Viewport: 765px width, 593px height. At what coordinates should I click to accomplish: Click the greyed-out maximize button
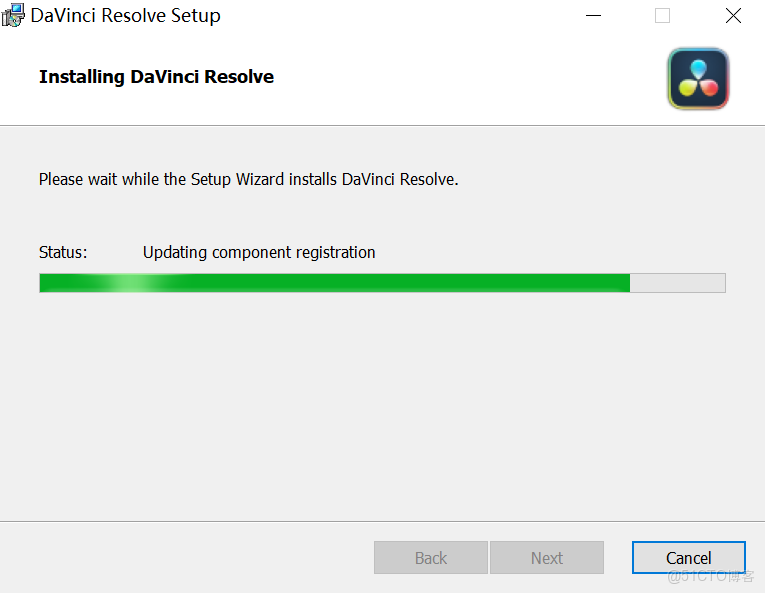pyautogui.click(x=662, y=16)
